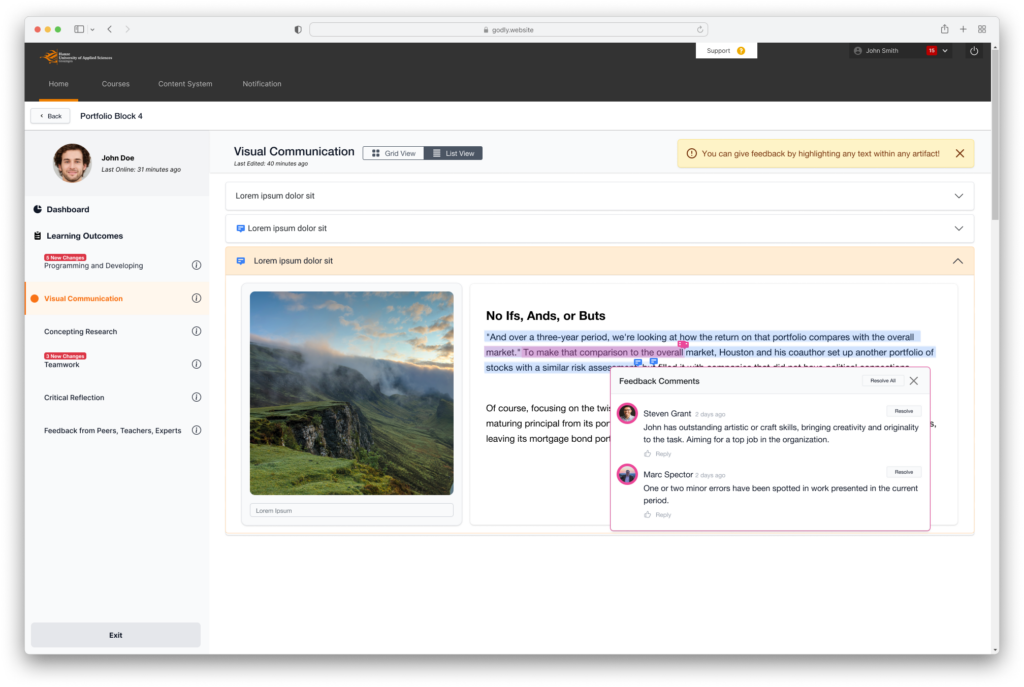The image size is (1024, 687).
Task: Open the Safari sidebar toggle icon
Action: tap(79, 29)
